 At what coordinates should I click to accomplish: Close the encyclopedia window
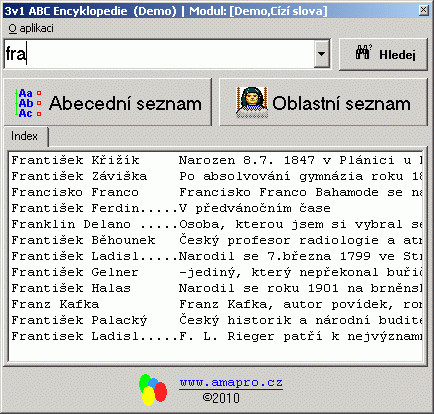pos(424,10)
